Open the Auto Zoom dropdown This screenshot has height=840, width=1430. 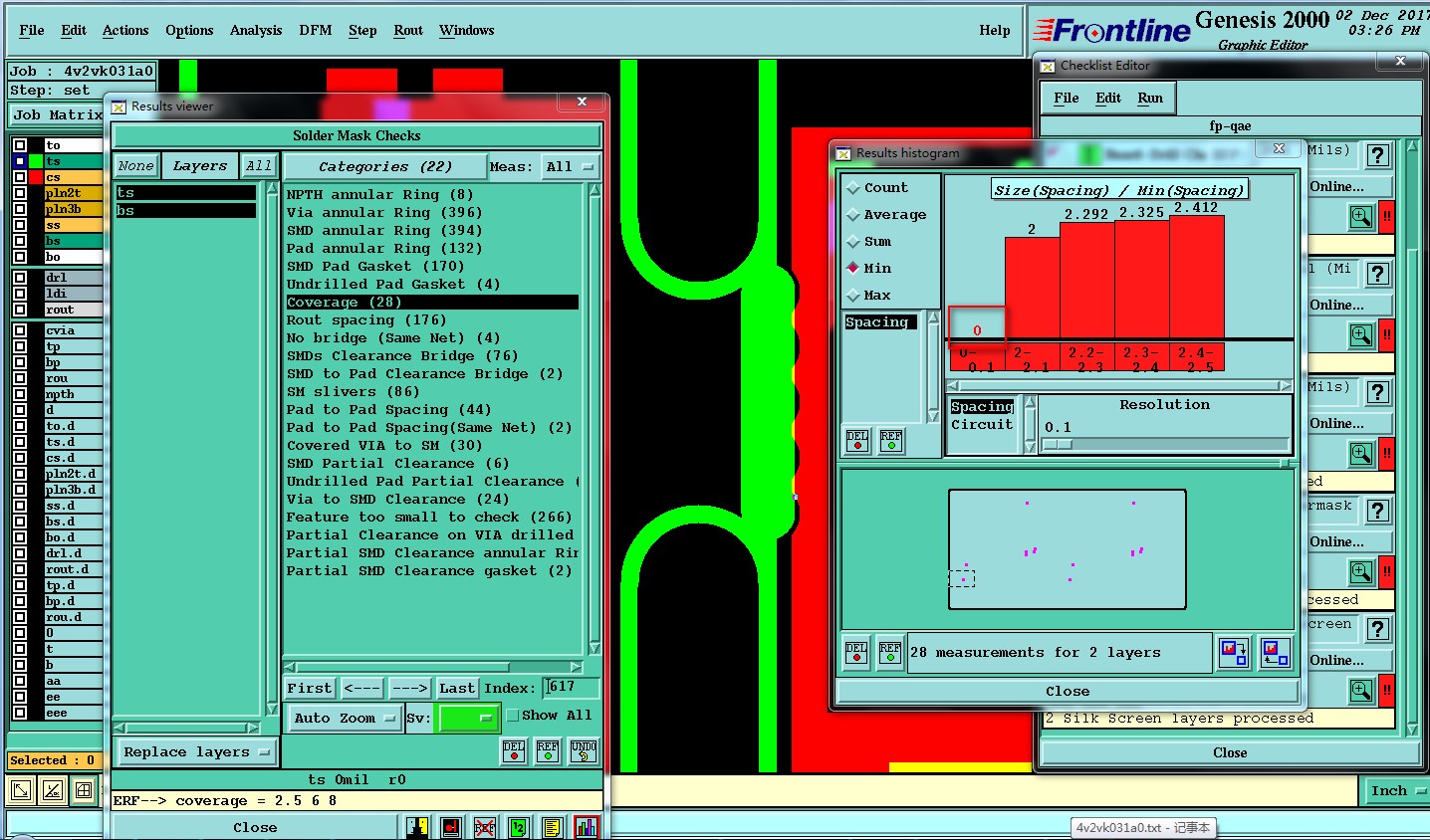(345, 719)
